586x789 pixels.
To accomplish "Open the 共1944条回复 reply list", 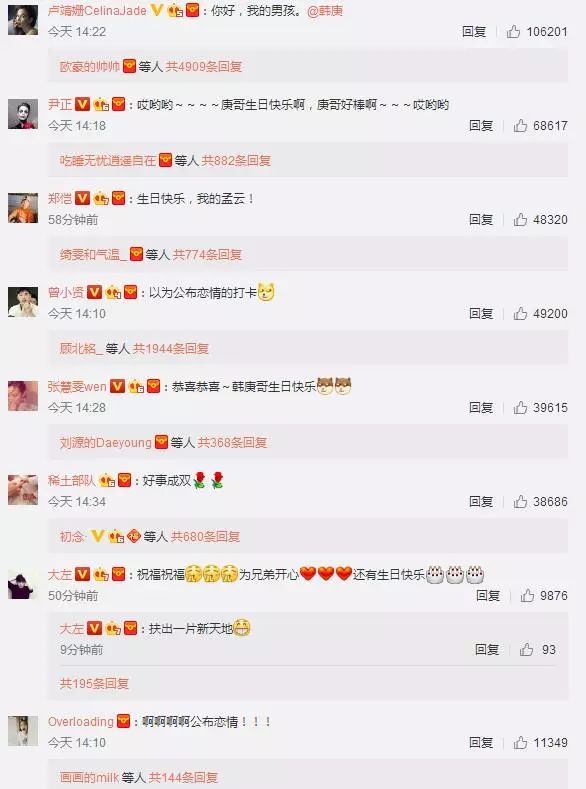I will [x=171, y=348].
